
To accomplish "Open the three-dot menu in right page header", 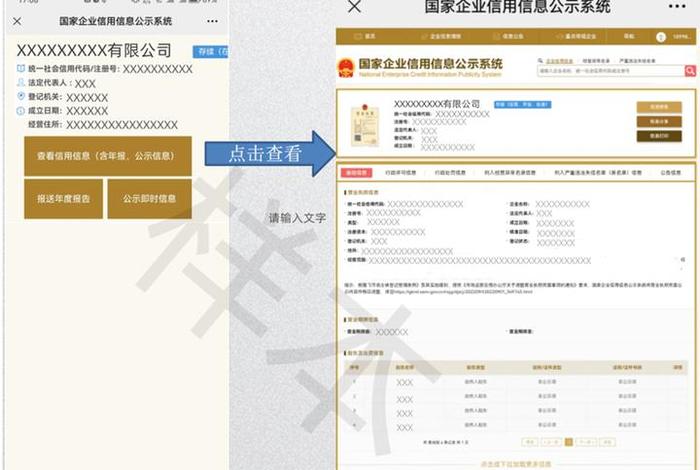I will (x=677, y=6).
